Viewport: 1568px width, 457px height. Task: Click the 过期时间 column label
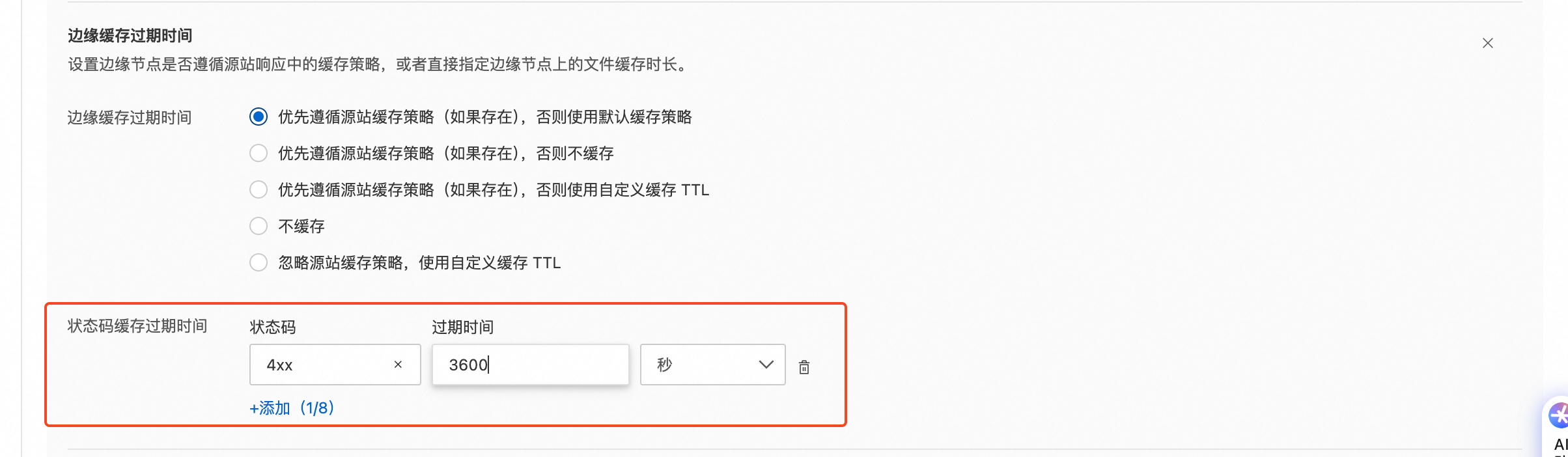pos(463,327)
